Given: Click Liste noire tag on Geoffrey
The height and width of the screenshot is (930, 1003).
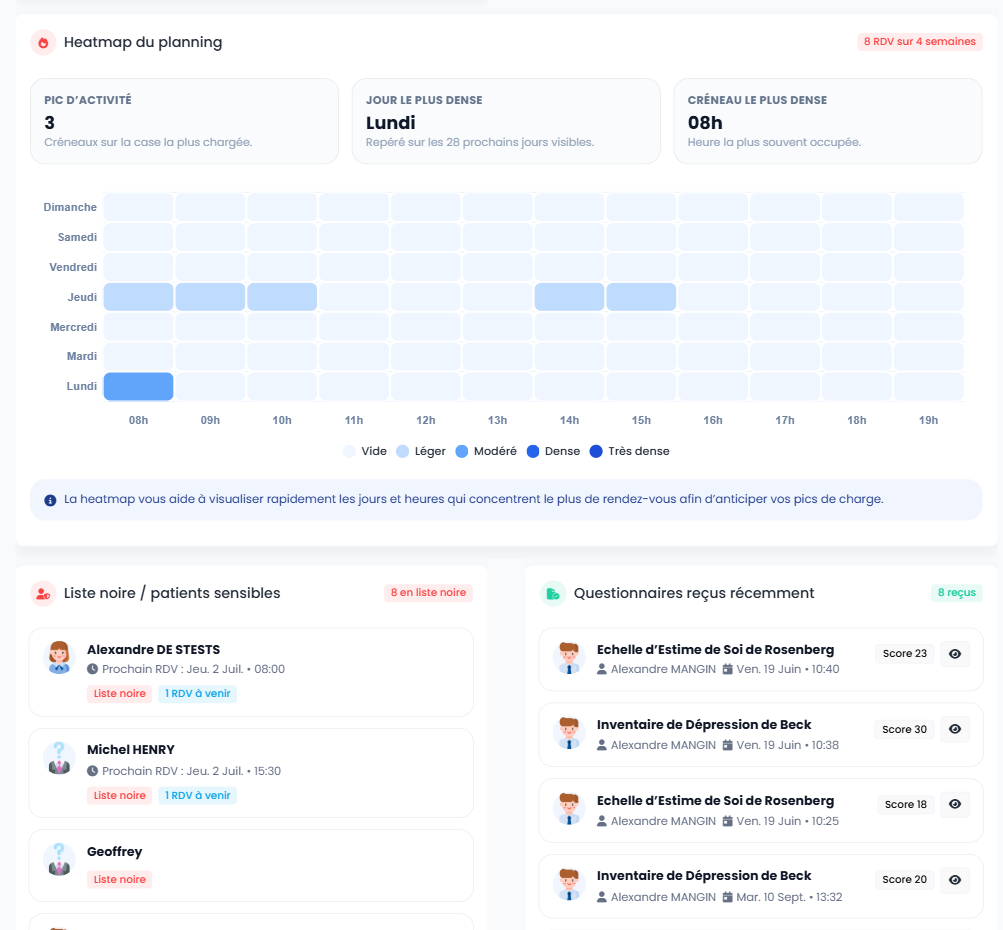Looking at the screenshot, I should tap(120, 879).
